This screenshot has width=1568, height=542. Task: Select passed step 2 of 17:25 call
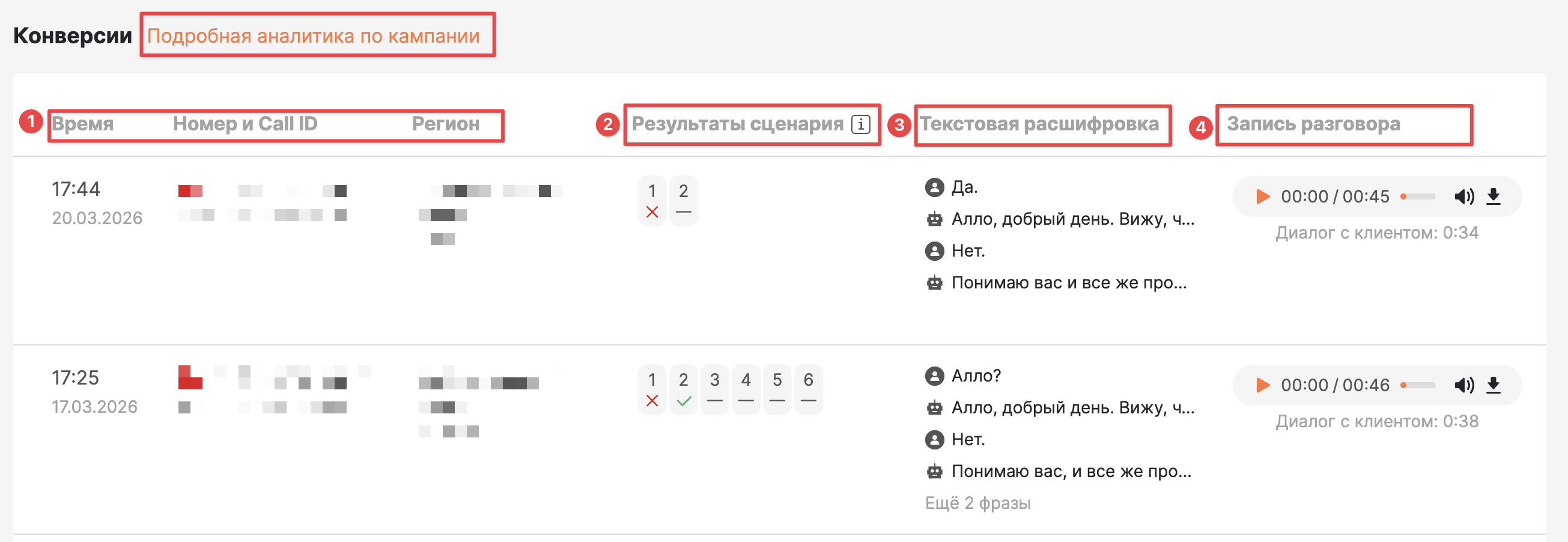[x=684, y=390]
